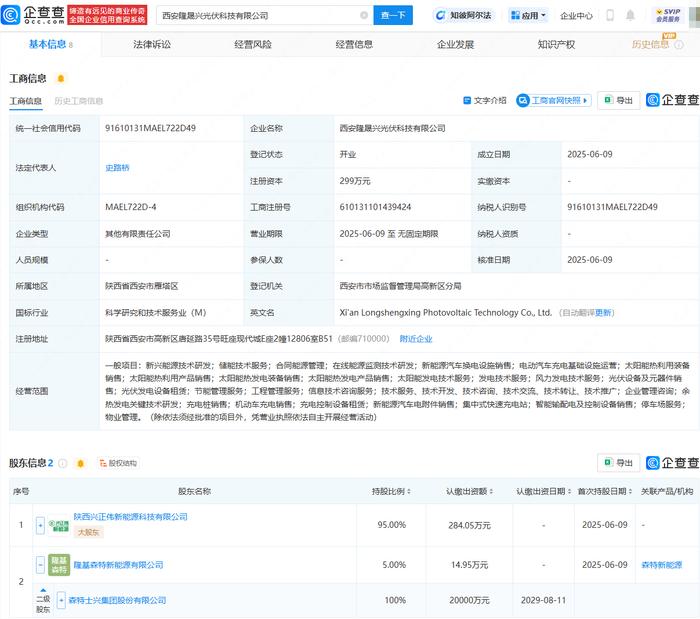Open 隆基森特新能源有限公司 link
The width and height of the screenshot is (700, 619).
pyautogui.click(x=118, y=565)
